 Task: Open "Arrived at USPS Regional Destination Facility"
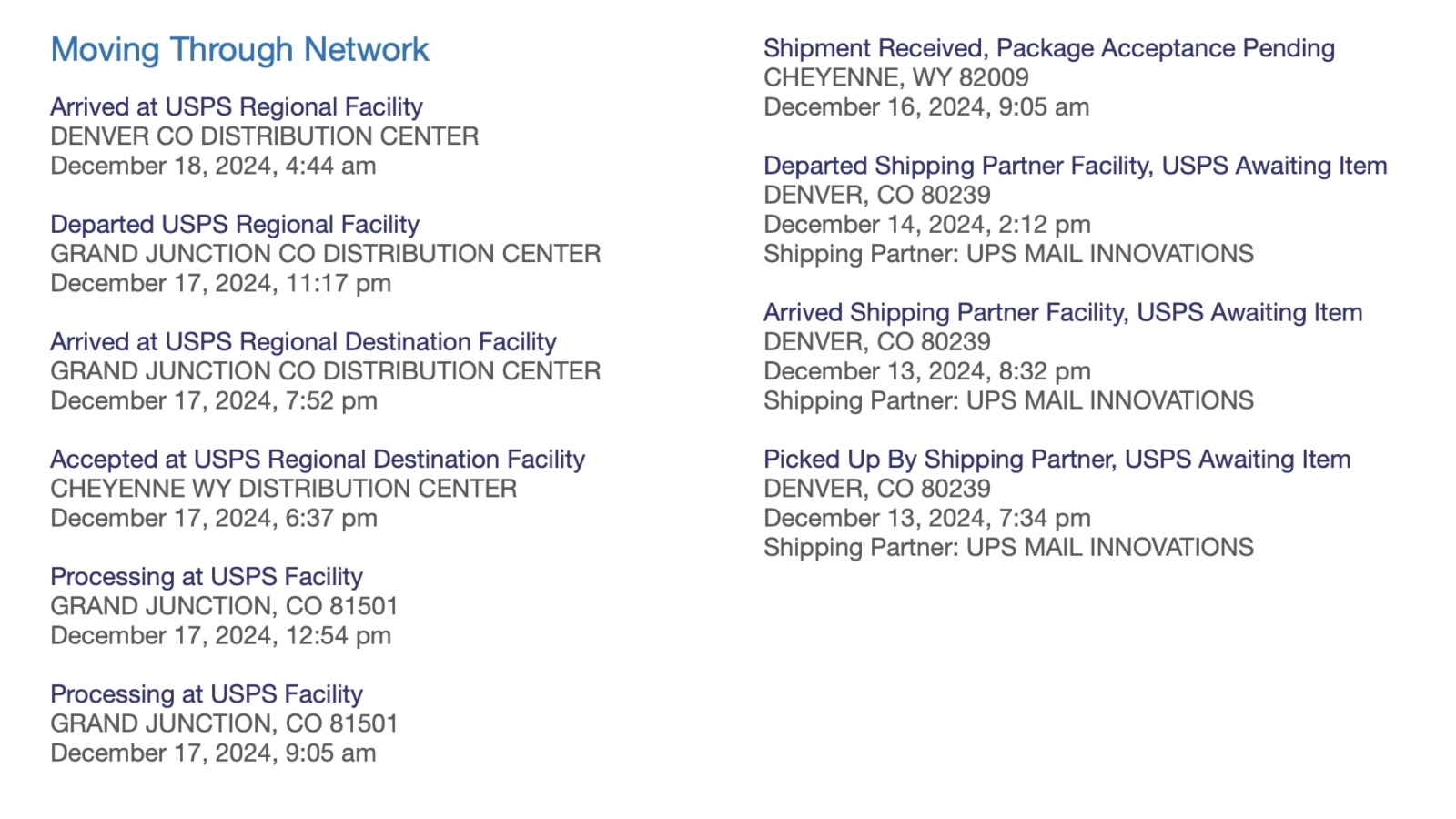tap(303, 342)
